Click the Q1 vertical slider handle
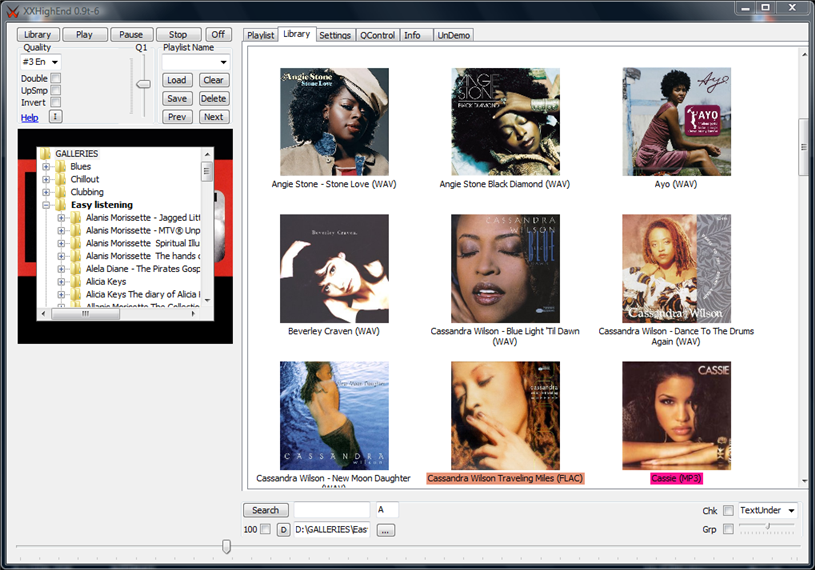Viewport: 815px width, 570px height. (x=143, y=84)
